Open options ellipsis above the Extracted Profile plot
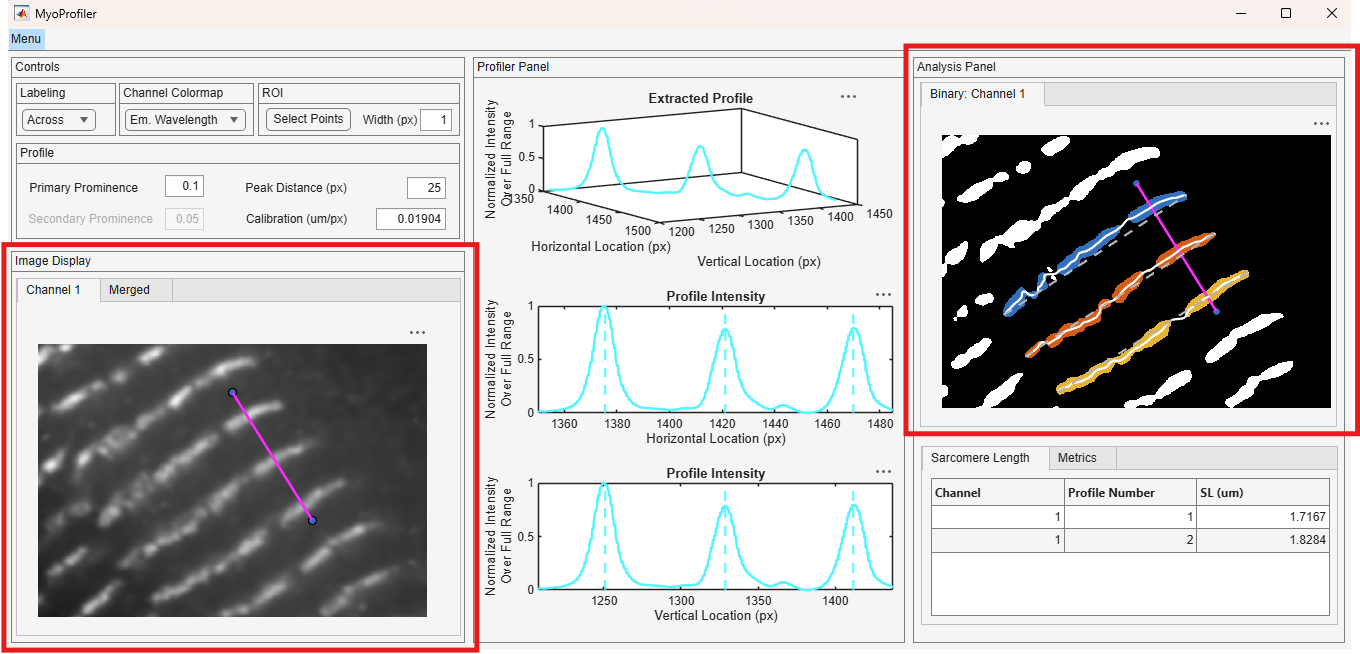 [x=849, y=97]
